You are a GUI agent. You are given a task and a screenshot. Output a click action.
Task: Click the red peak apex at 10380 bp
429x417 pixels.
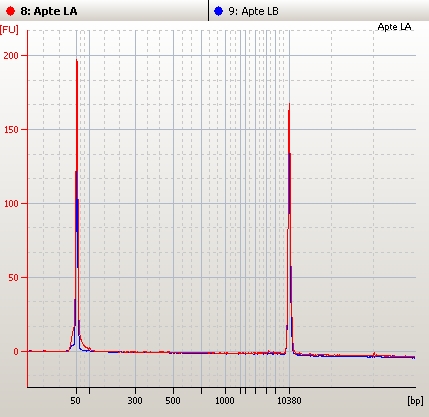pos(289,104)
